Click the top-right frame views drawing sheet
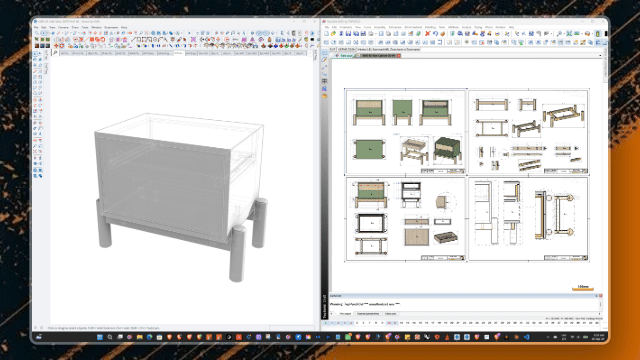Screen dimensions: 640x360 pos(528,132)
